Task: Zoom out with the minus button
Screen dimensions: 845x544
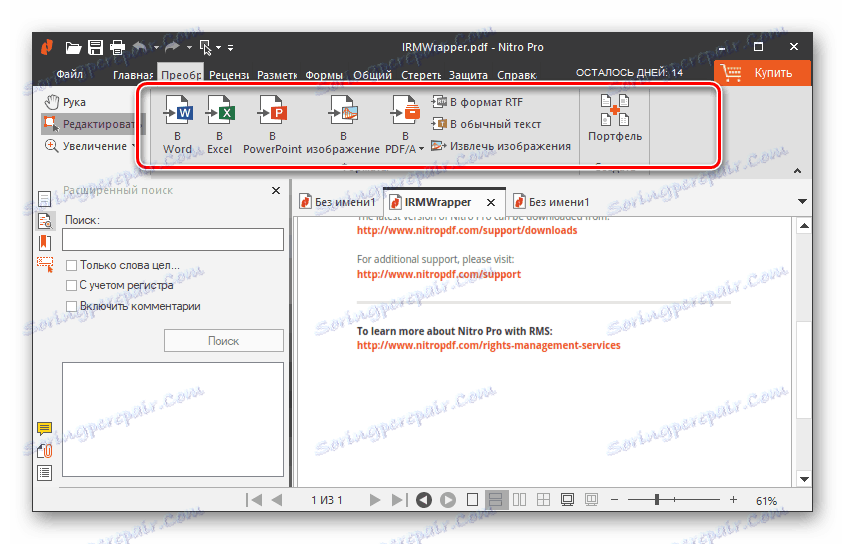Action: click(x=614, y=500)
